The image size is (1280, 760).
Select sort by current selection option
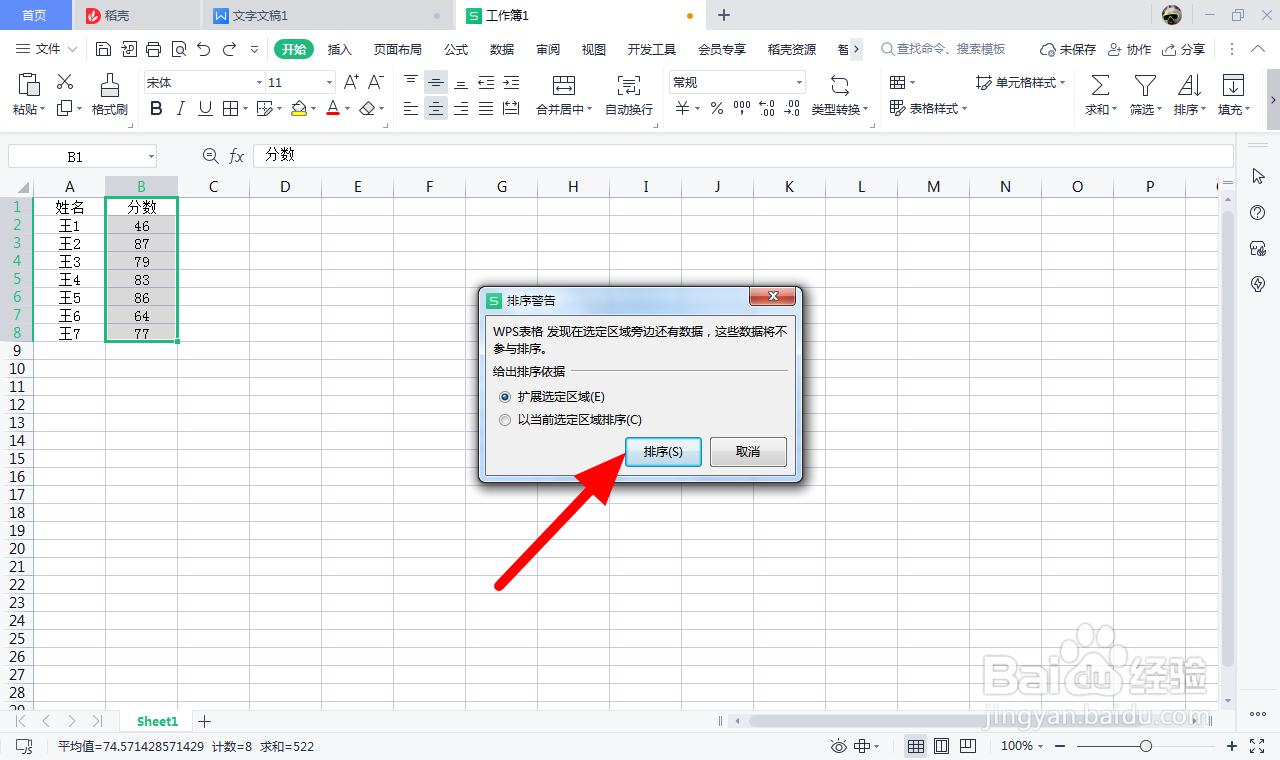click(x=570, y=420)
